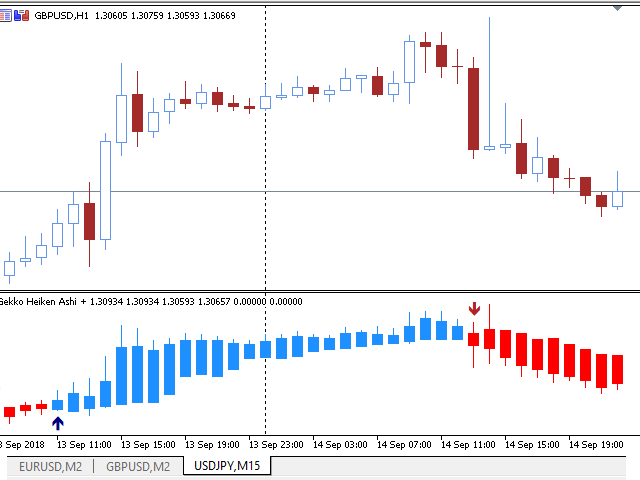The width and height of the screenshot is (640, 480).
Task: Click the tallest dark red bearish candle
Action: [473, 109]
